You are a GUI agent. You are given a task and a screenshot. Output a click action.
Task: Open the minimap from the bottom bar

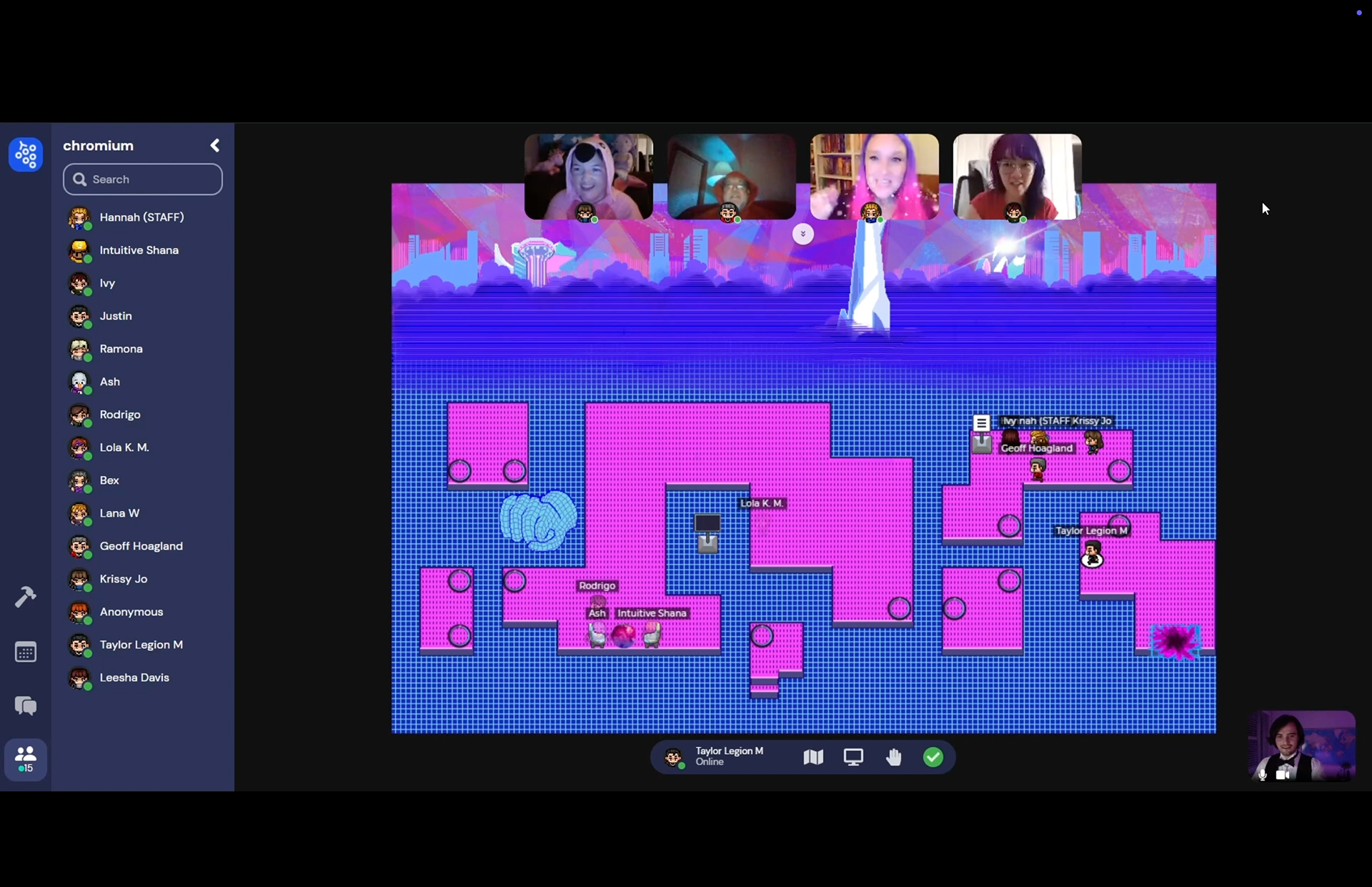pyautogui.click(x=813, y=757)
